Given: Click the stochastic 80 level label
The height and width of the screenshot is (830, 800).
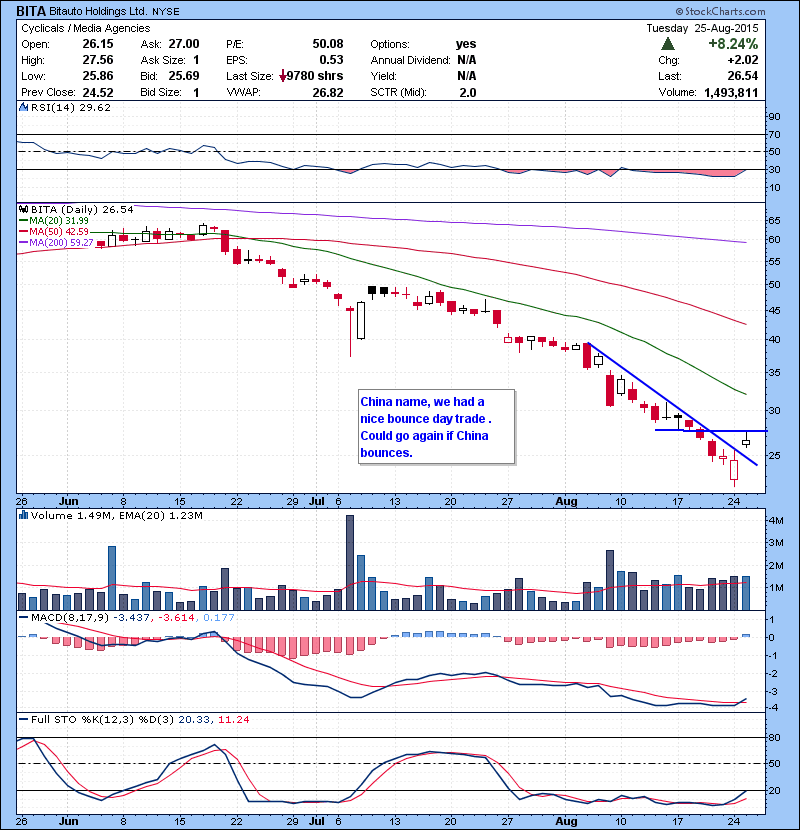Looking at the screenshot, I should click(x=774, y=737).
